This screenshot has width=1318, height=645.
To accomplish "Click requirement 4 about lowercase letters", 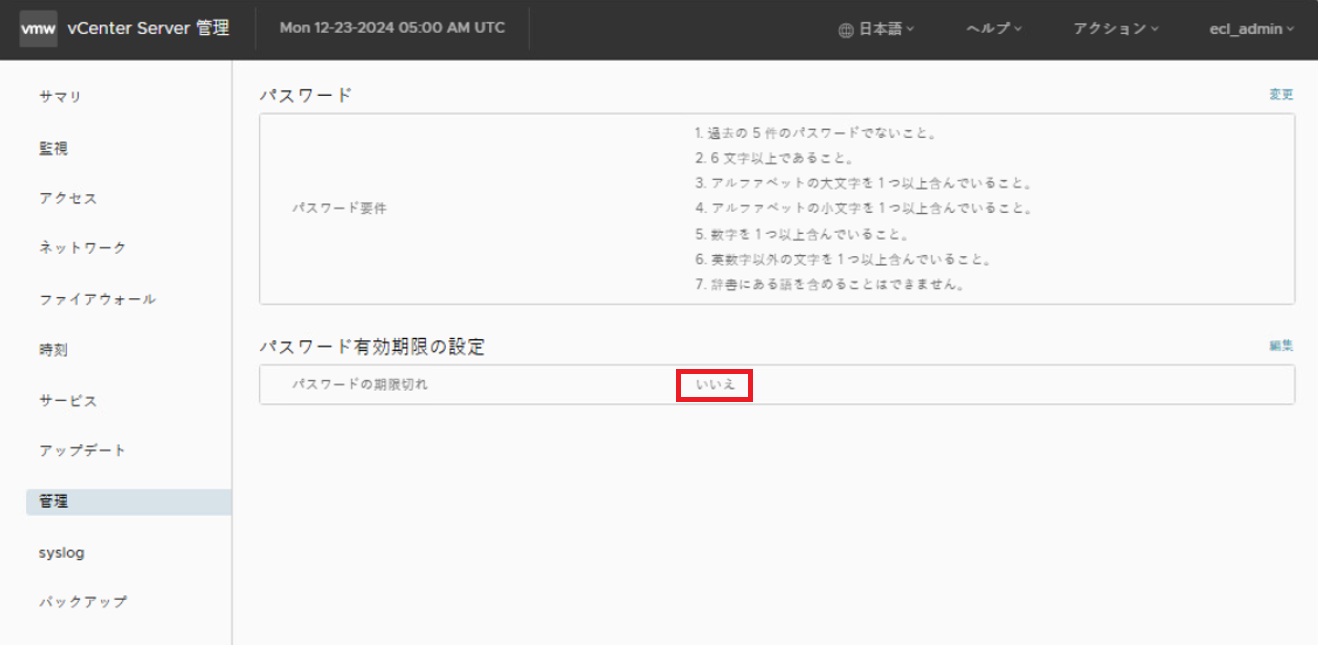I will point(863,208).
